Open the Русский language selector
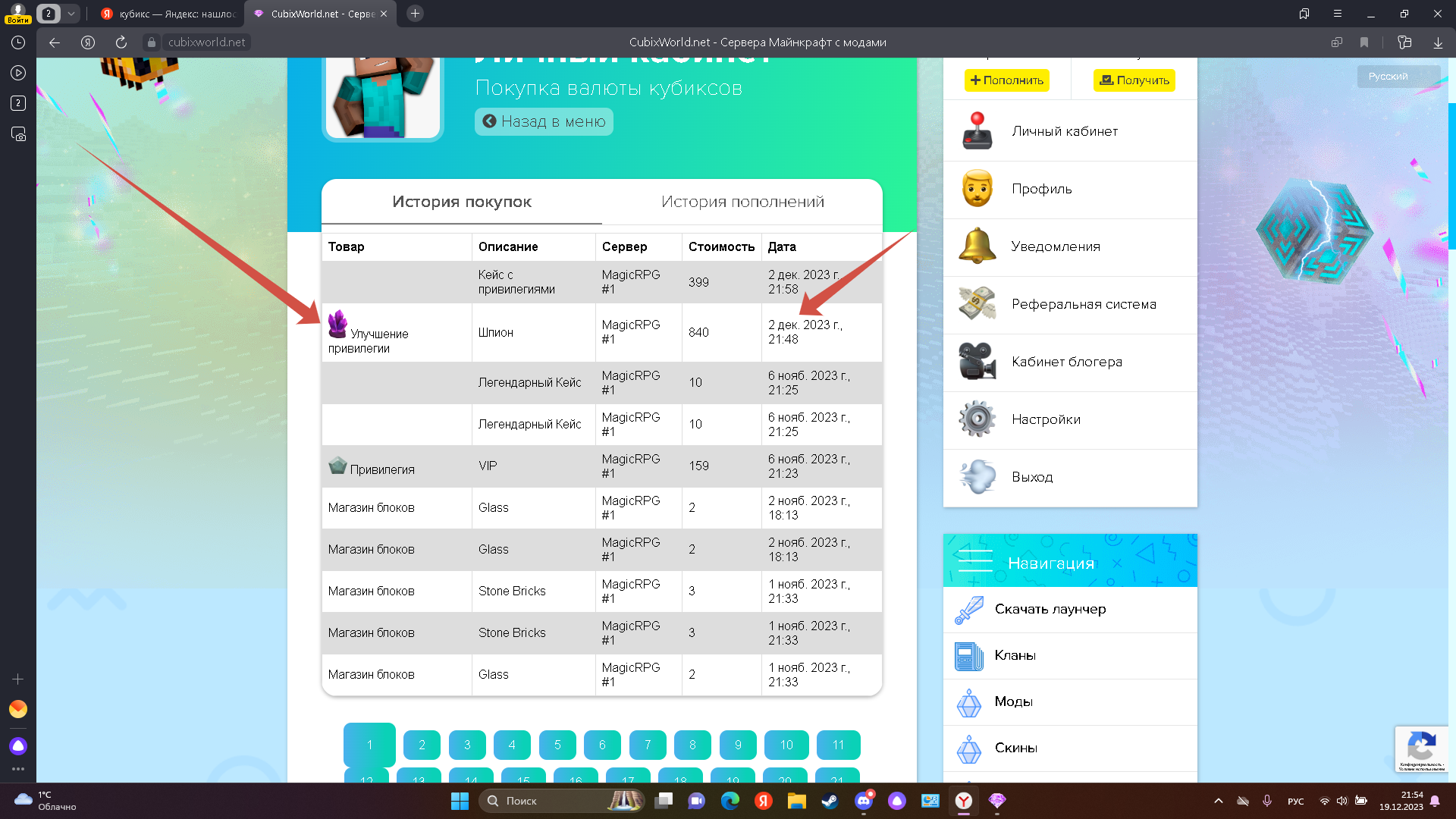The image size is (1456, 819). click(1388, 77)
